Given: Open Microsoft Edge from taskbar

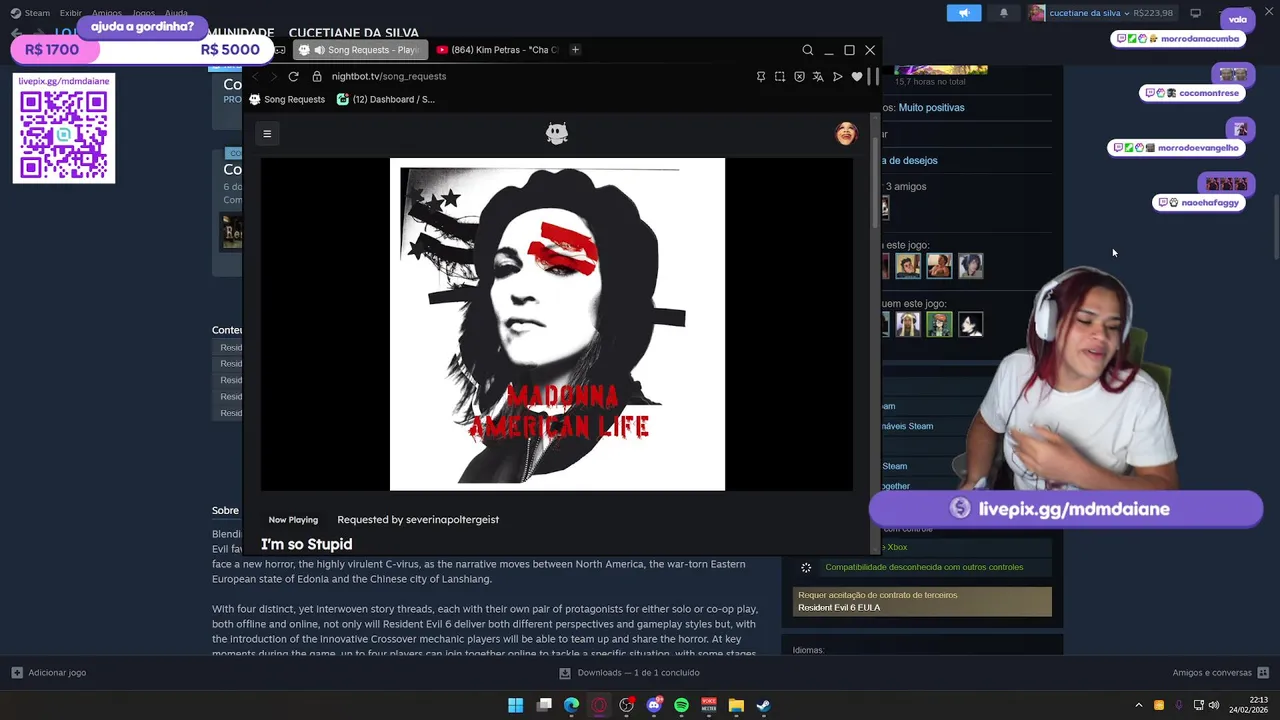Looking at the screenshot, I should (x=571, y=705).
